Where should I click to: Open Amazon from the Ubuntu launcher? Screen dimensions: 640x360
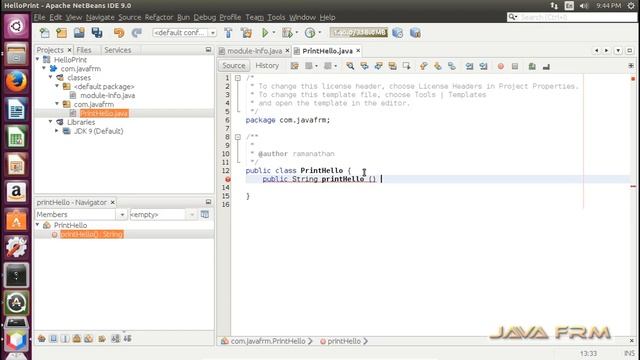(16, 192)
